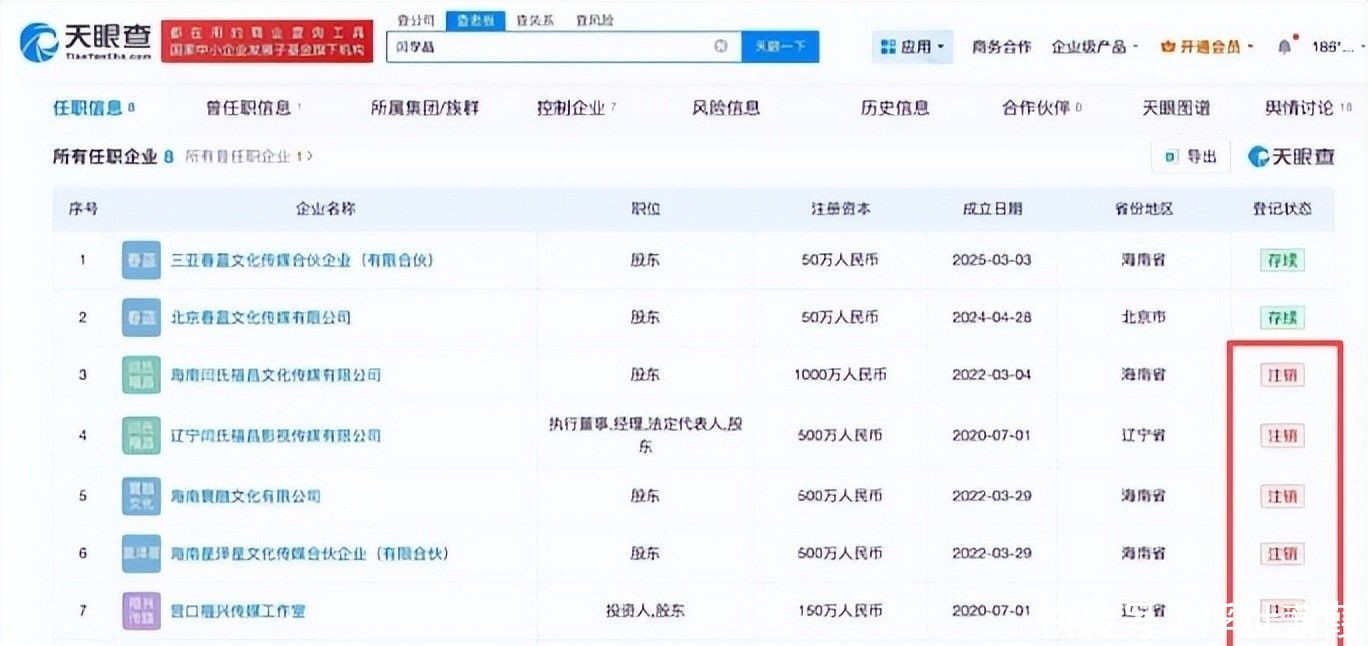Viewport: 1368px width, 646px height.
Task: Expand the 企业级产品 dropdown
Action: click(x=1094, y=46)
